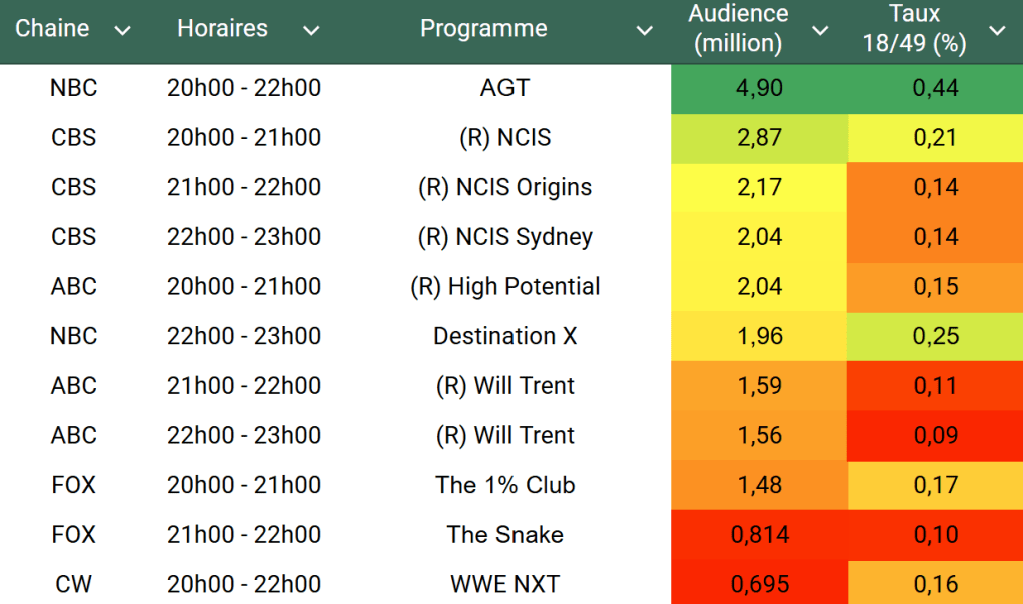Click the Programme column header label
The image size is (1023, 604).
(x=483, y=29)
